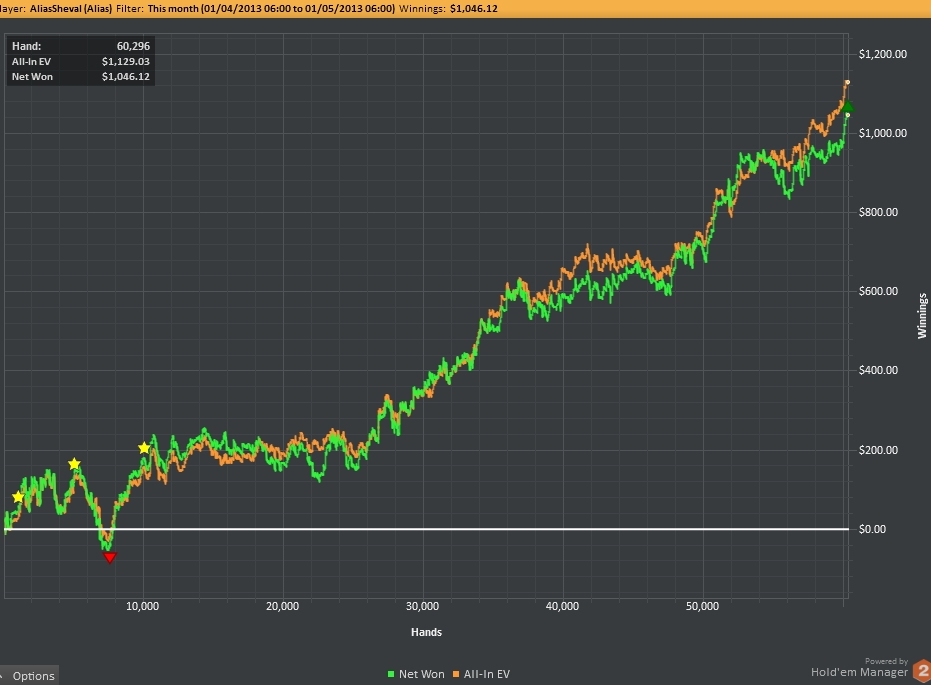This screenshot has width=931, height=685.
Task: Click the All-In EV value in info box
Action: (125, 61)
